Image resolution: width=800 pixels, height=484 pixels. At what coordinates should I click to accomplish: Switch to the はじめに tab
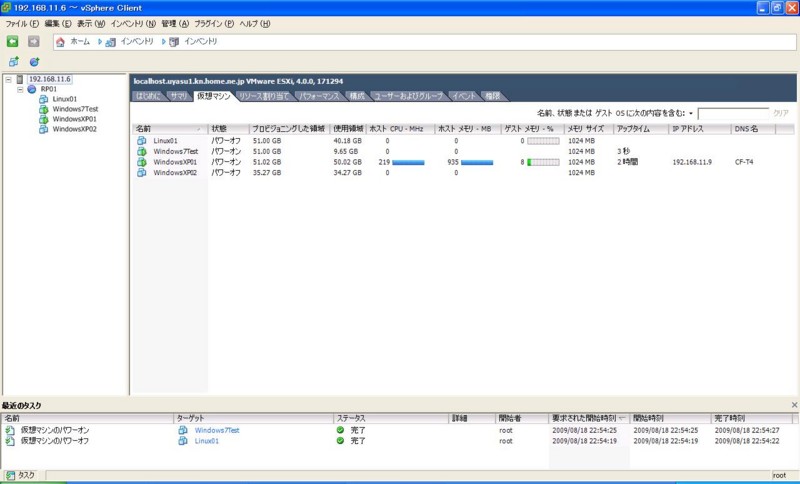tap(148, 96)
